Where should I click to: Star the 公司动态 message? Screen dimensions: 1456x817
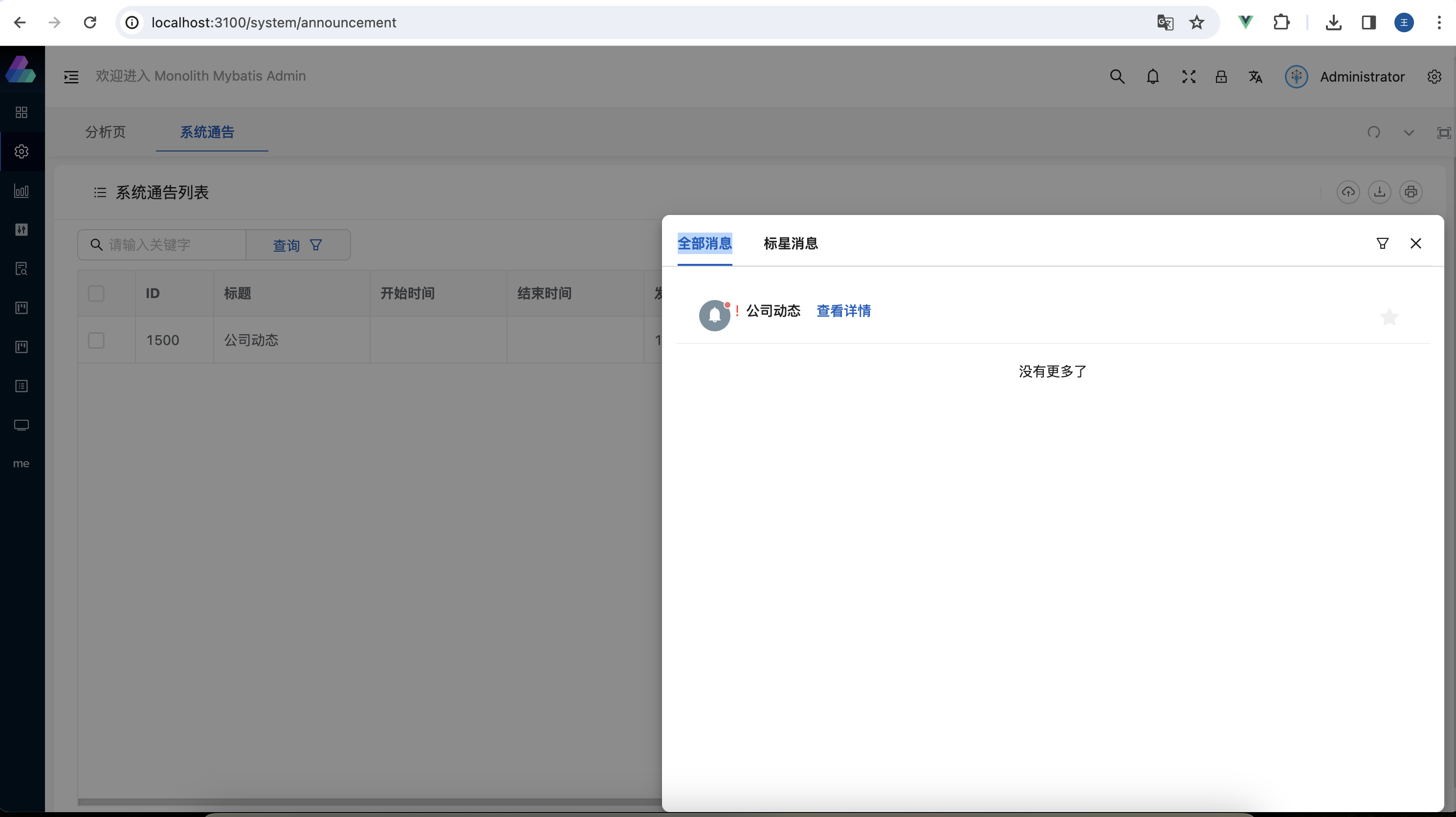pos(1389,317)
